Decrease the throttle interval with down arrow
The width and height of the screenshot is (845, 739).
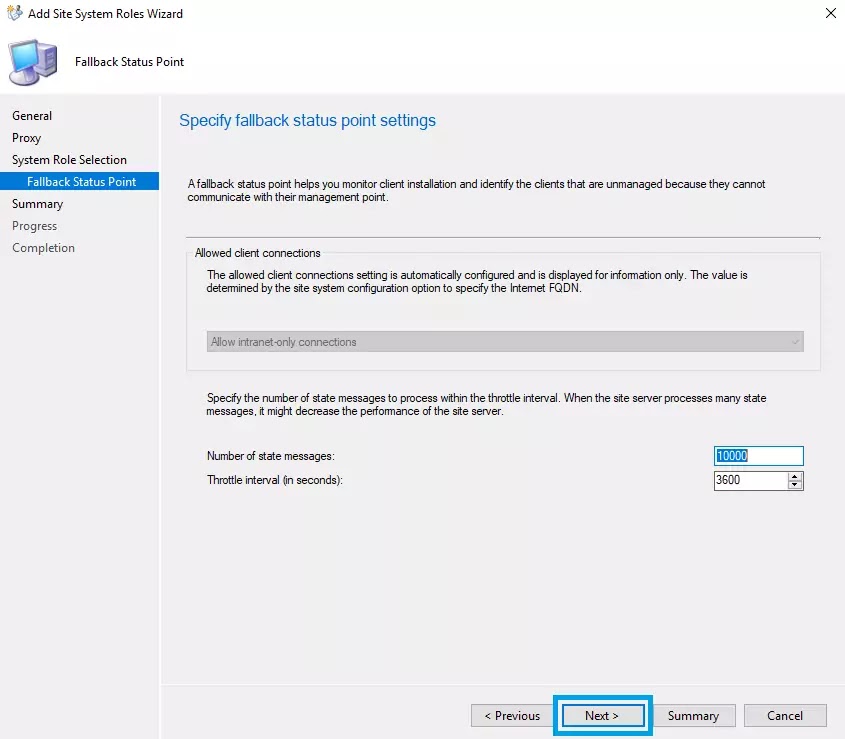795,485
